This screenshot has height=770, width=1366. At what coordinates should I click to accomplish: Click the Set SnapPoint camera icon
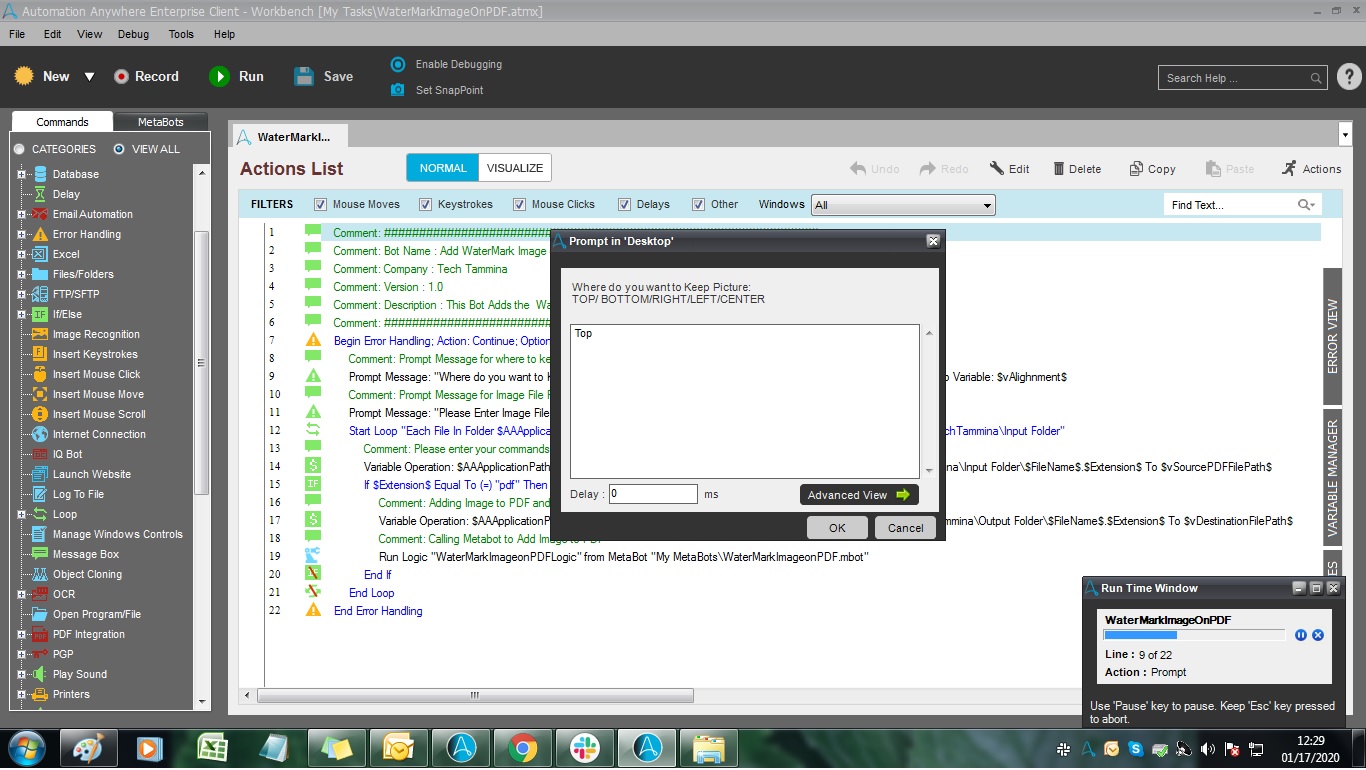click(397, 90)
